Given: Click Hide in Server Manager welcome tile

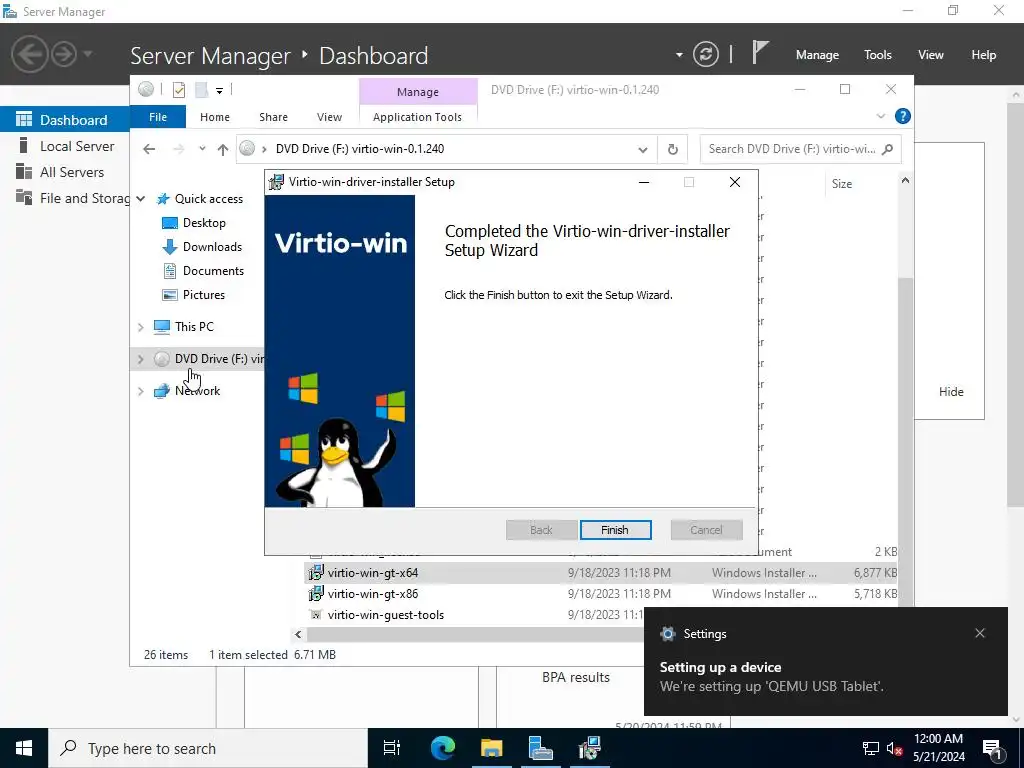Looking at the screenshot, I should tap(951, 392).
